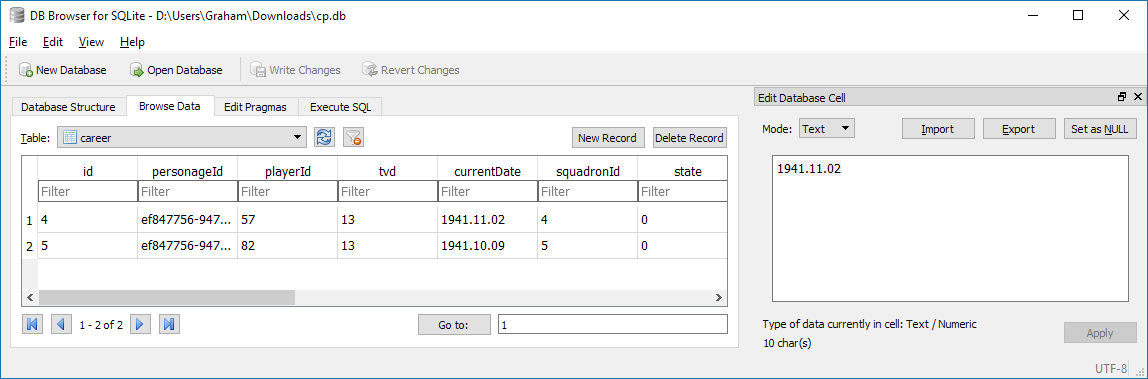Go to the previous page of records

[61, 324]
